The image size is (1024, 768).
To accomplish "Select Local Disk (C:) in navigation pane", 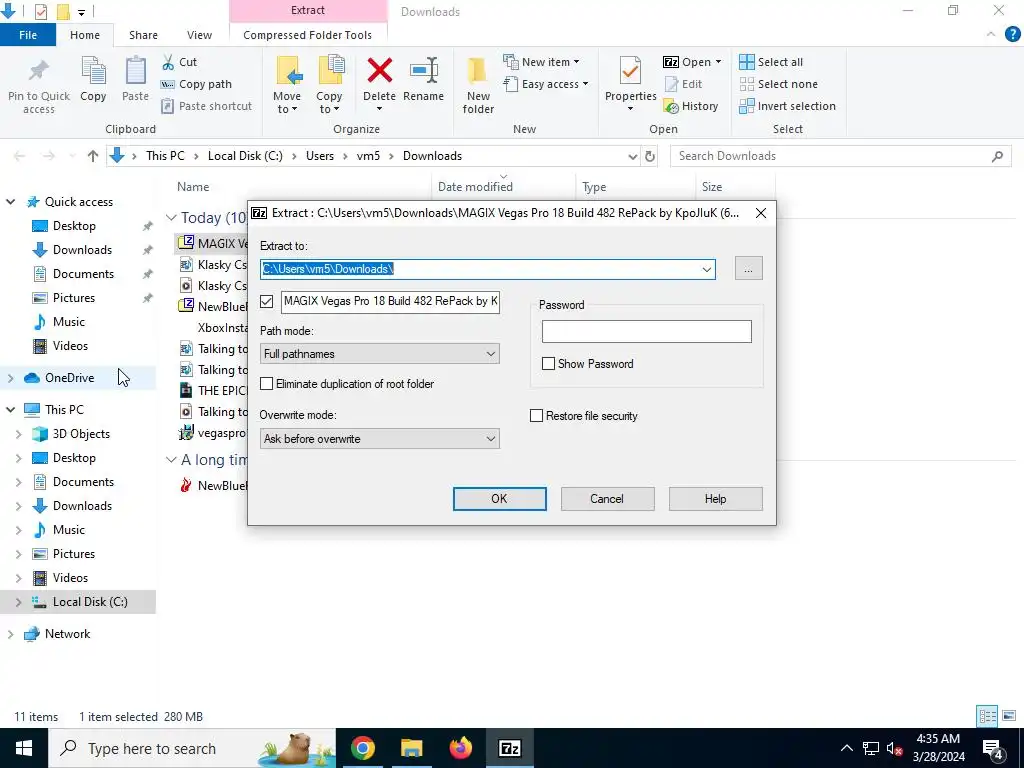I will [x=90, y=602].
